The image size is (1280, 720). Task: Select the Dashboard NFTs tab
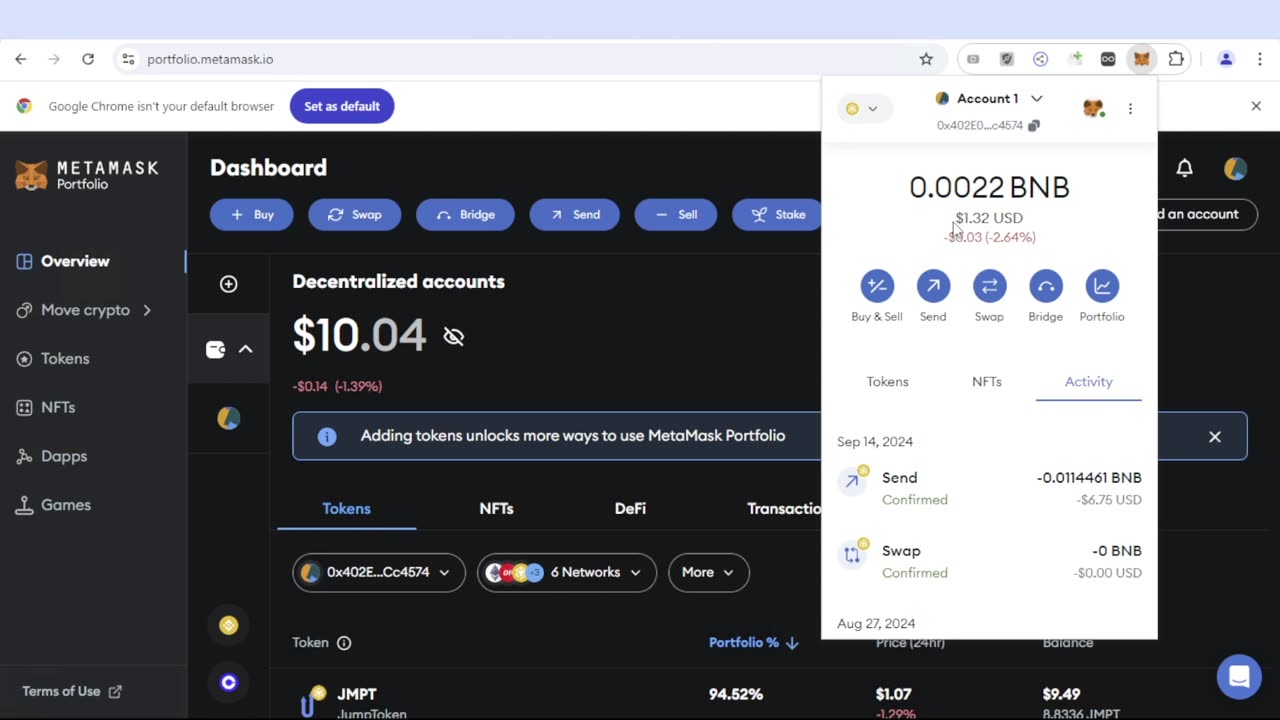click(x=496, y=509)
